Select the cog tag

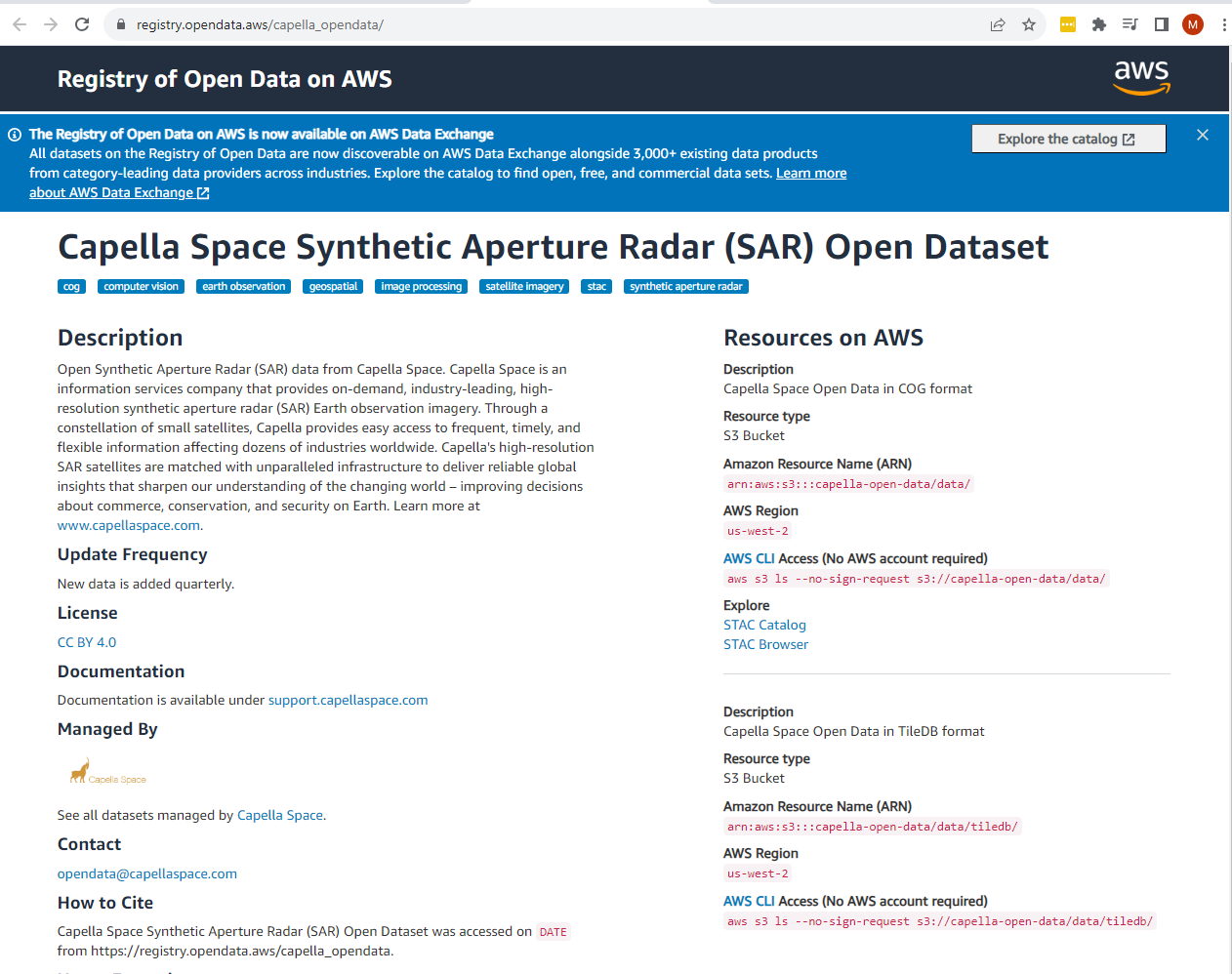[x=72, y=287]
